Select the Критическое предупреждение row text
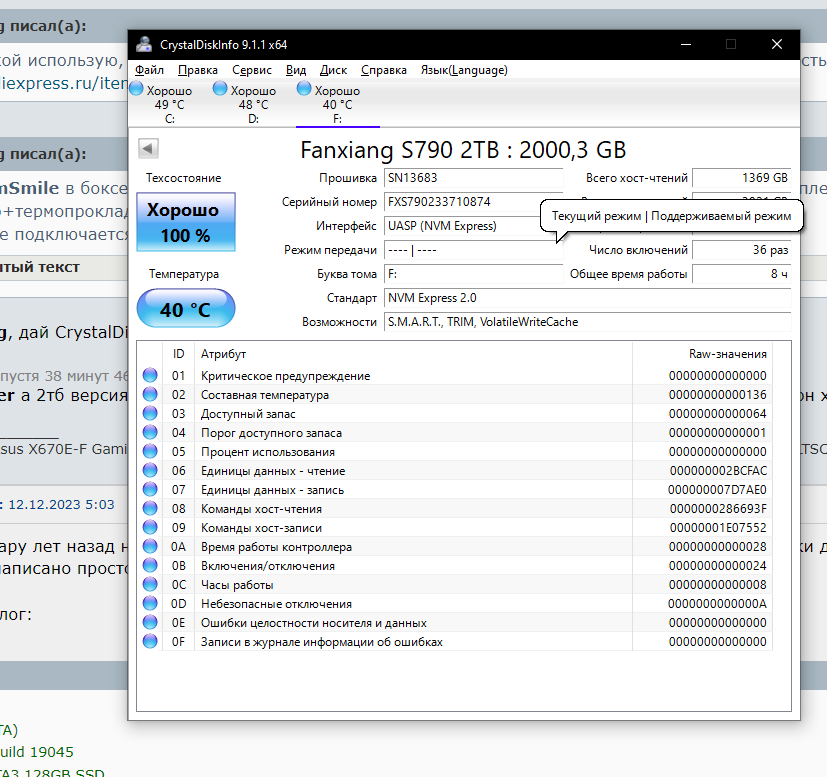The image size is (827, 777). coord(285,376)
